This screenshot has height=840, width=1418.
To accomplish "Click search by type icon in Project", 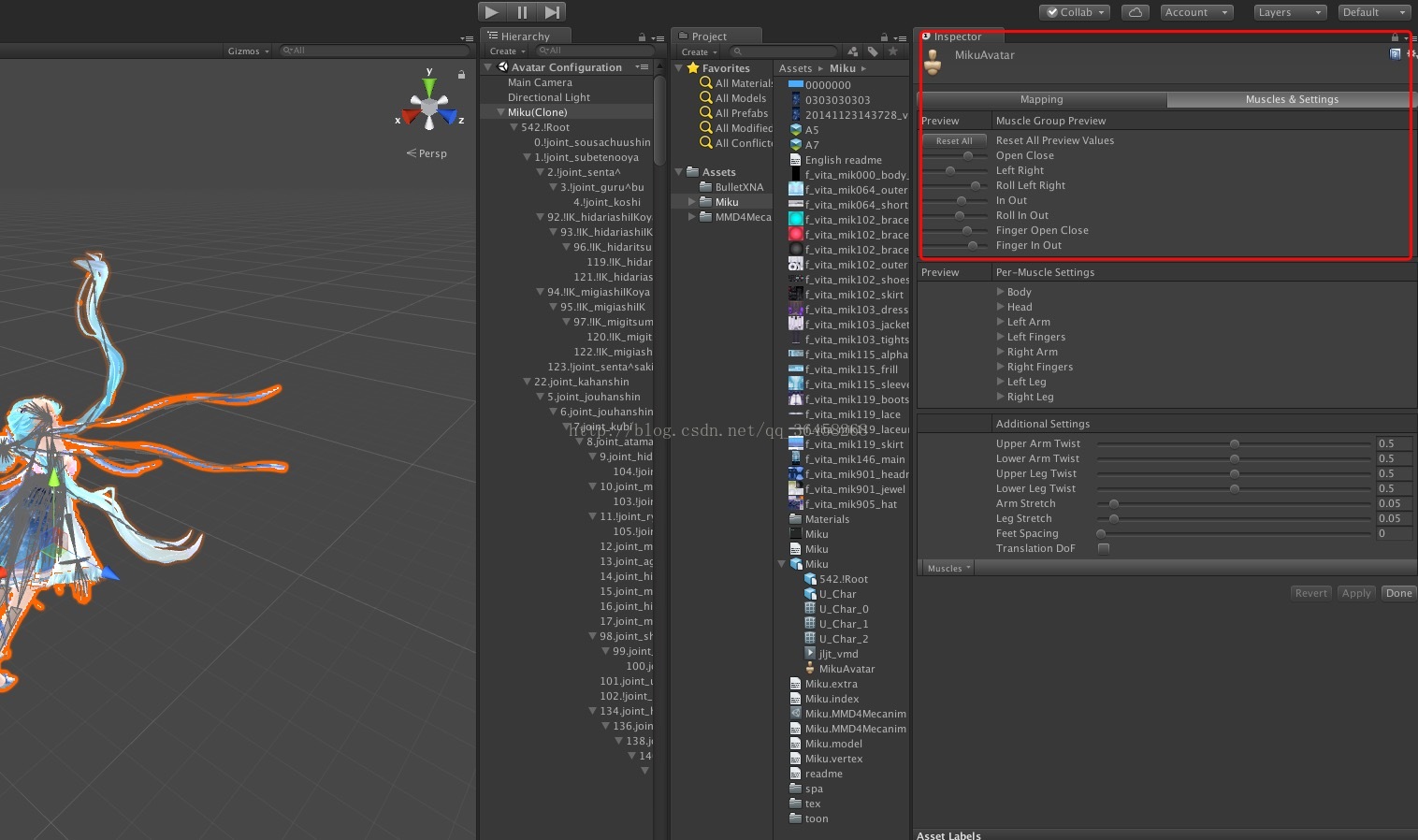I will pyautogui.click(x=852, y=51).
